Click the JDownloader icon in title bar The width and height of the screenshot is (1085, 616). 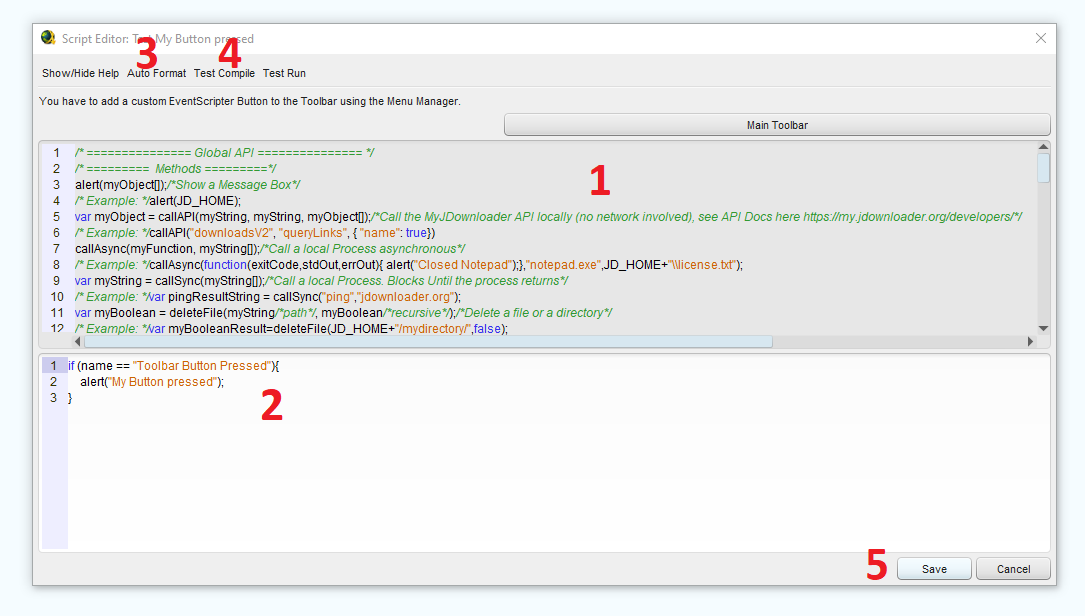coord(48,38)
